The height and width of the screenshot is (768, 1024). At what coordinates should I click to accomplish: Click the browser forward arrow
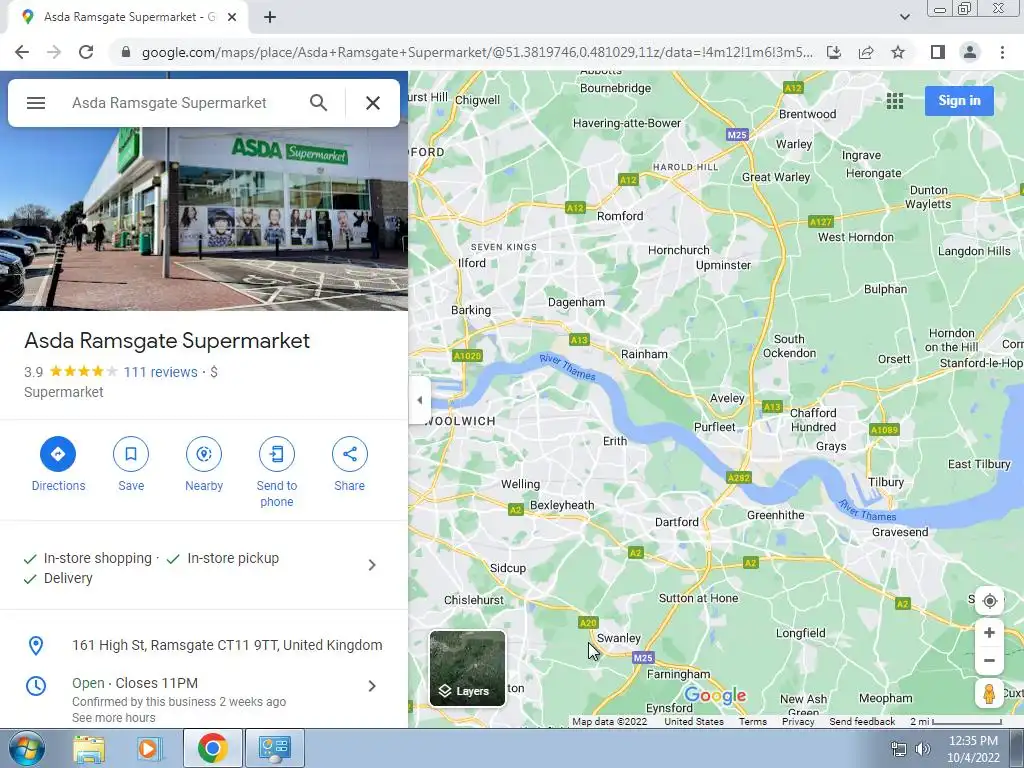54,52
